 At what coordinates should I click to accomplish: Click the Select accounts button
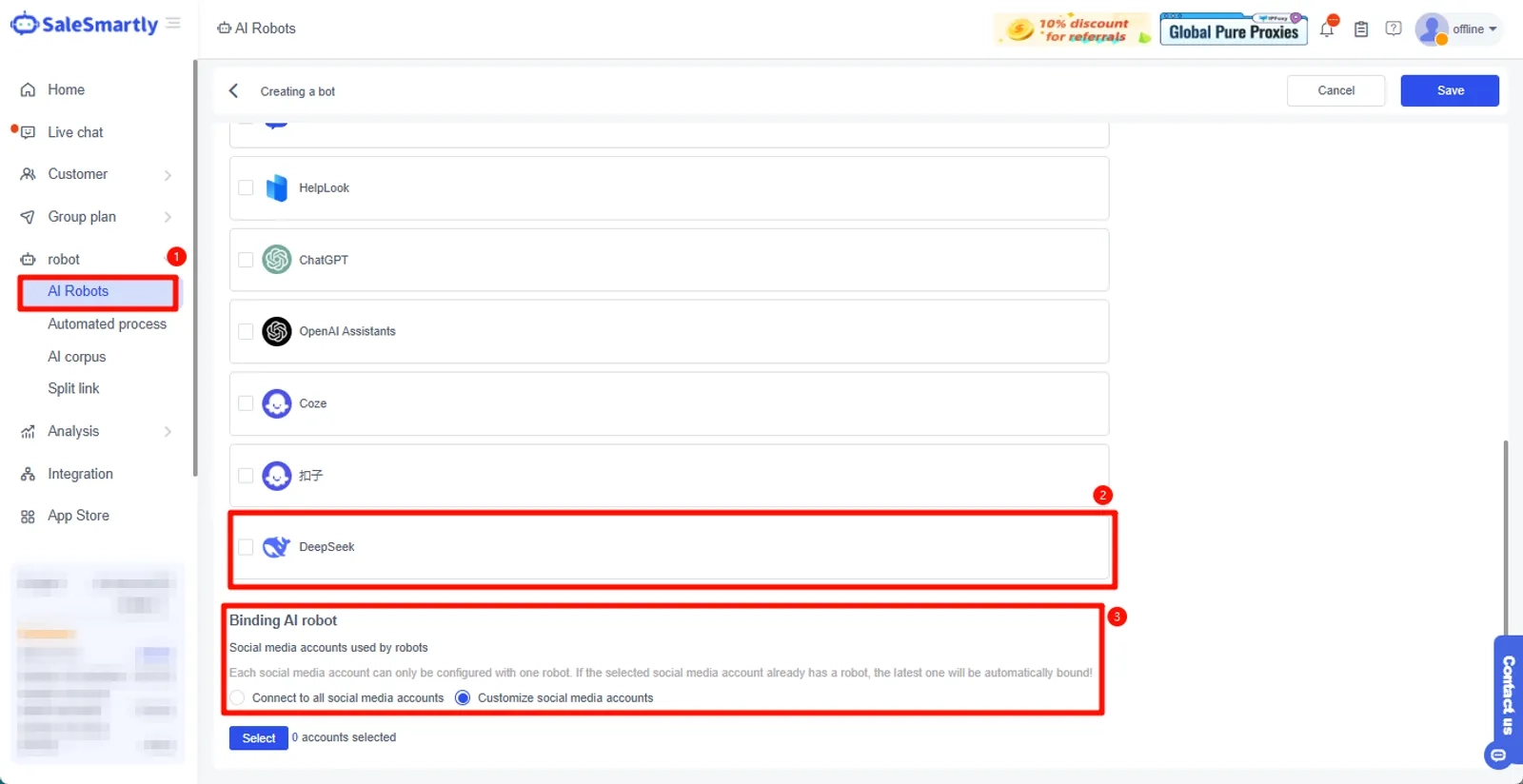(258, 738)
